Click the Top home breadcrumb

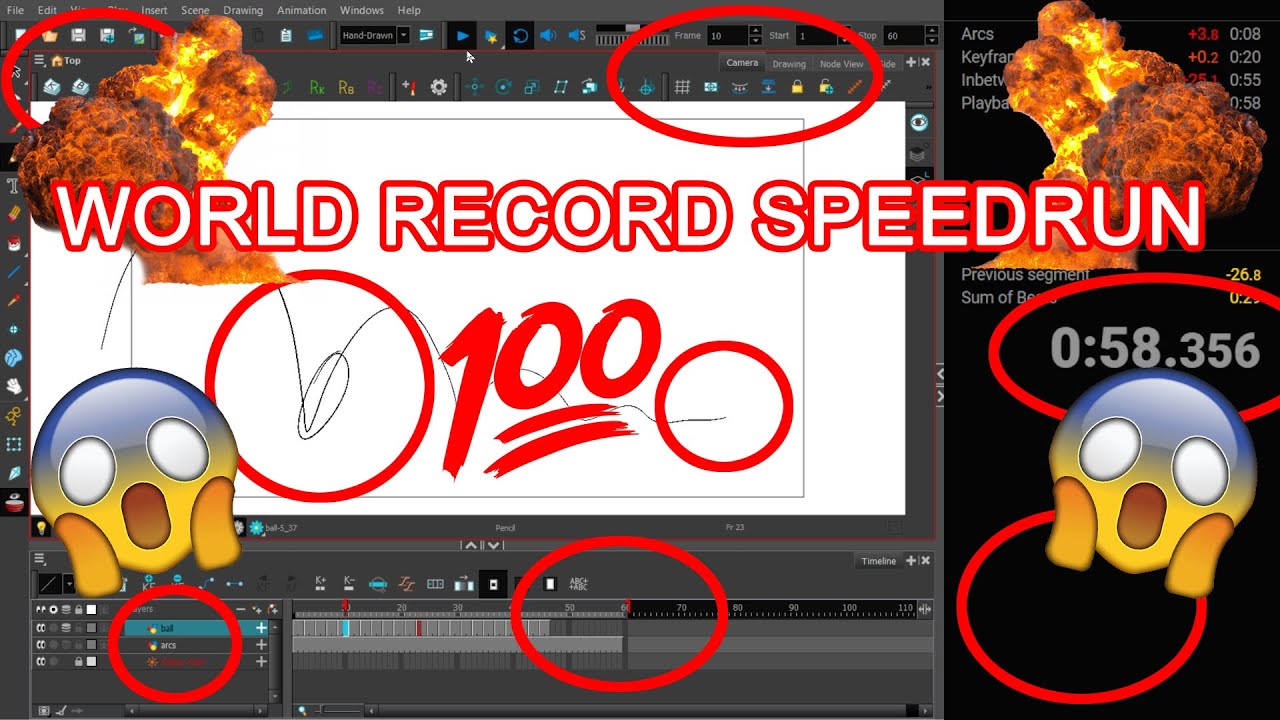pyautogui.click(x=65, y=61)
